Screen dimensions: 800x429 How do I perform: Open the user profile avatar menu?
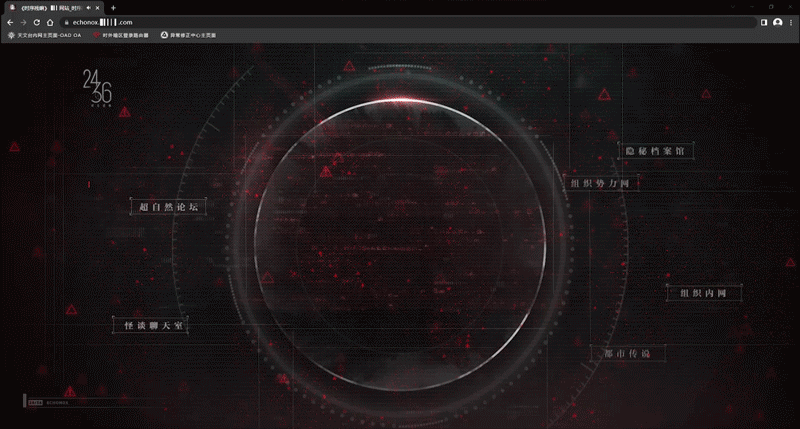coord(777,21)
